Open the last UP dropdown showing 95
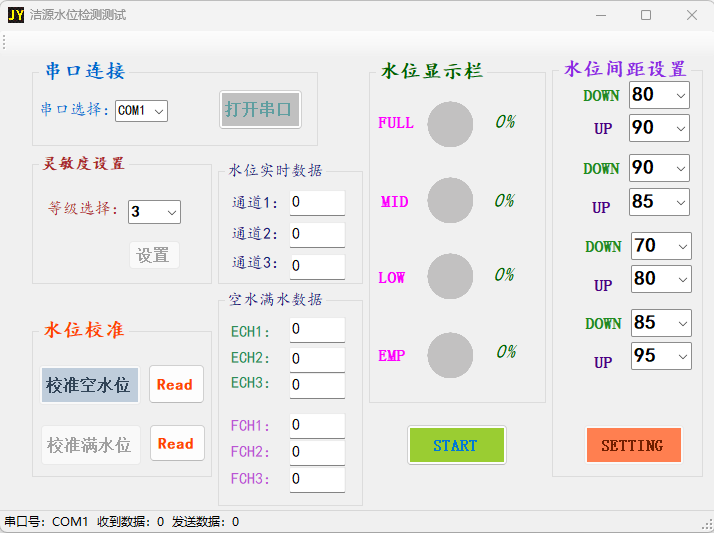This screenshot has width=714, height=533. (x=660, y=356)
